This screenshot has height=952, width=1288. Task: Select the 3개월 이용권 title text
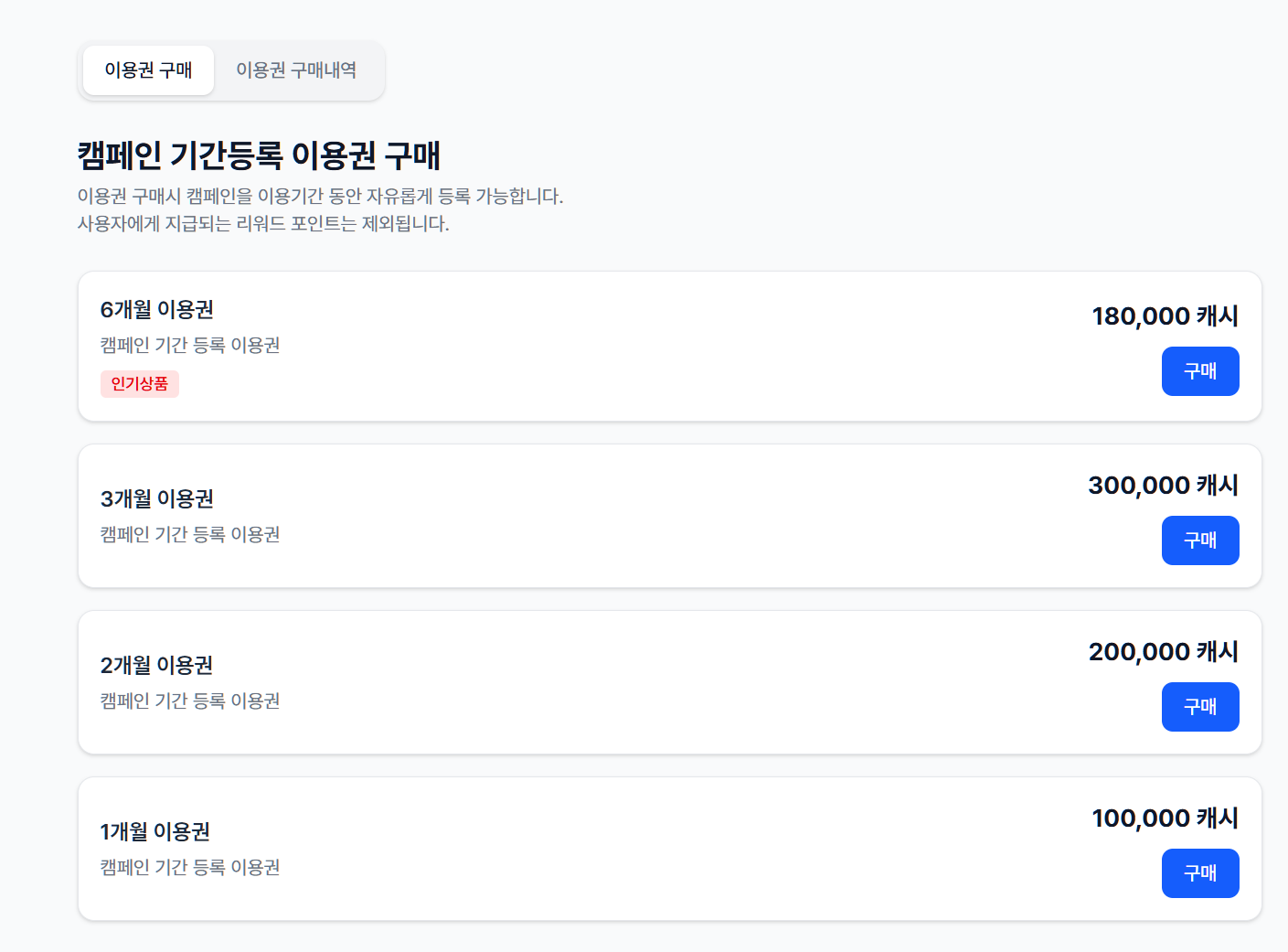pyautogui.click(x=157, y=499)
